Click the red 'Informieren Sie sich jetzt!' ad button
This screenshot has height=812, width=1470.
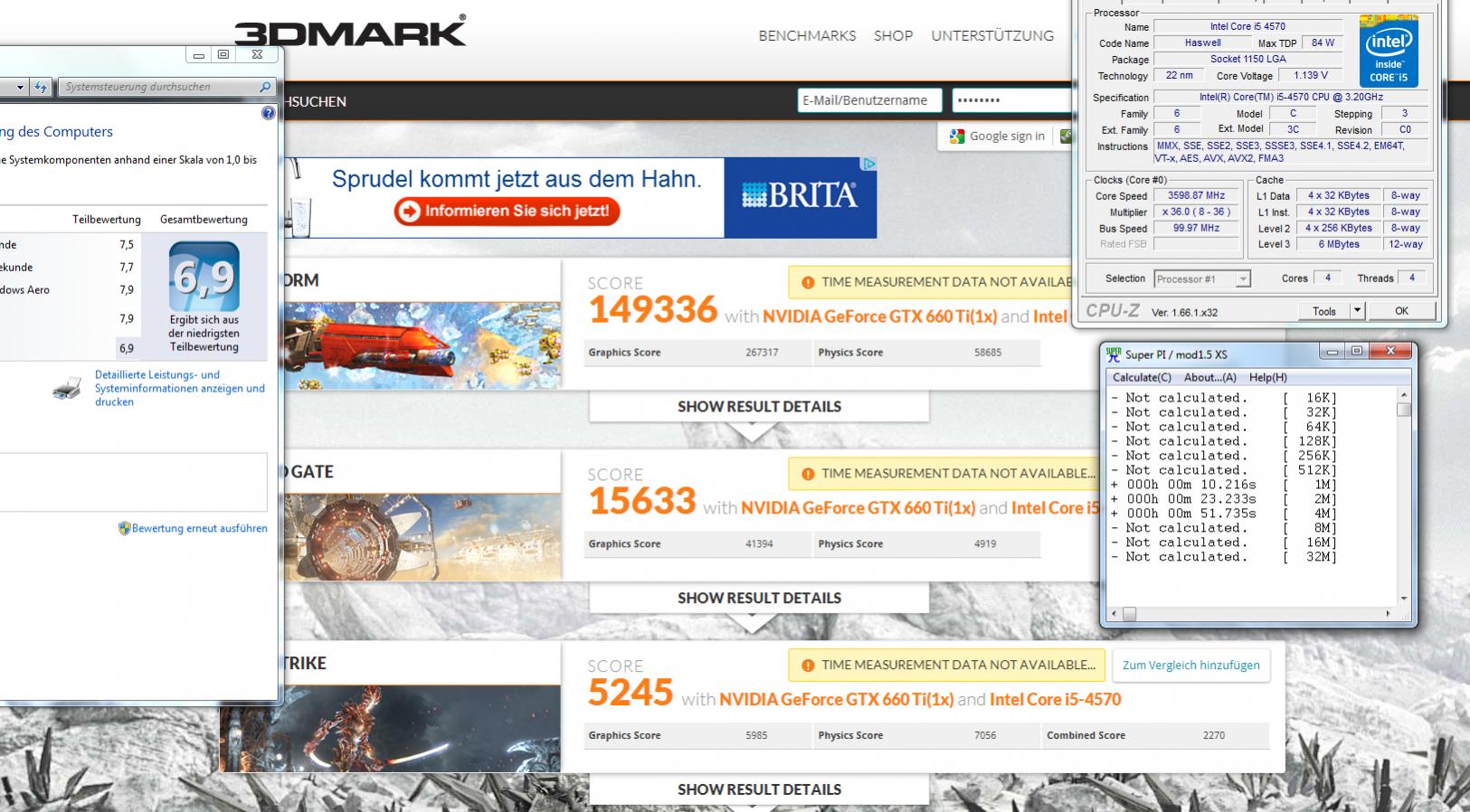tap(507, 212)
